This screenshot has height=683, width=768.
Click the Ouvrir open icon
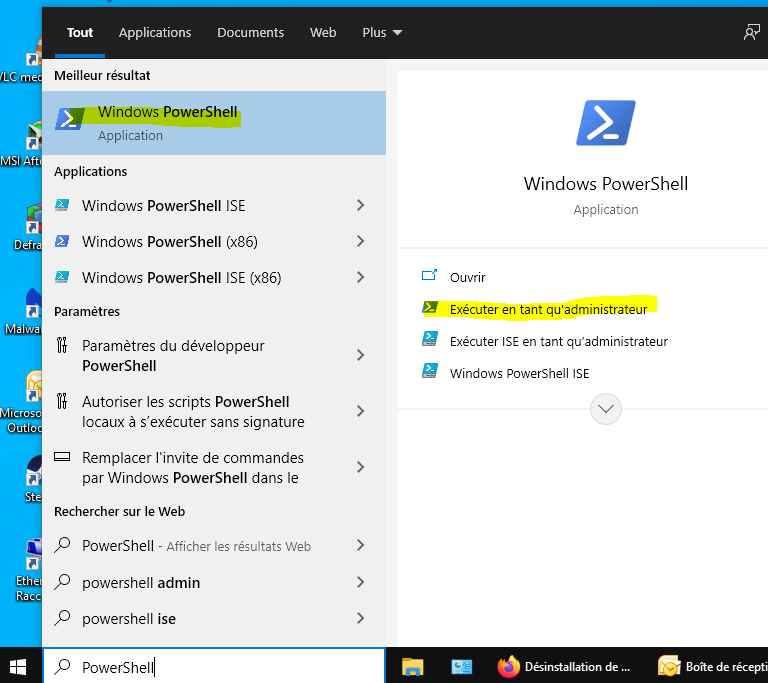click(x=430, y=275)
